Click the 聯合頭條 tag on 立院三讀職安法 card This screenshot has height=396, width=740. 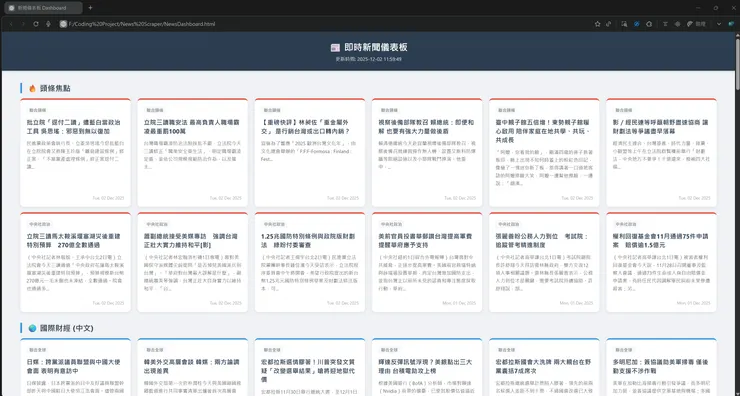155,110
